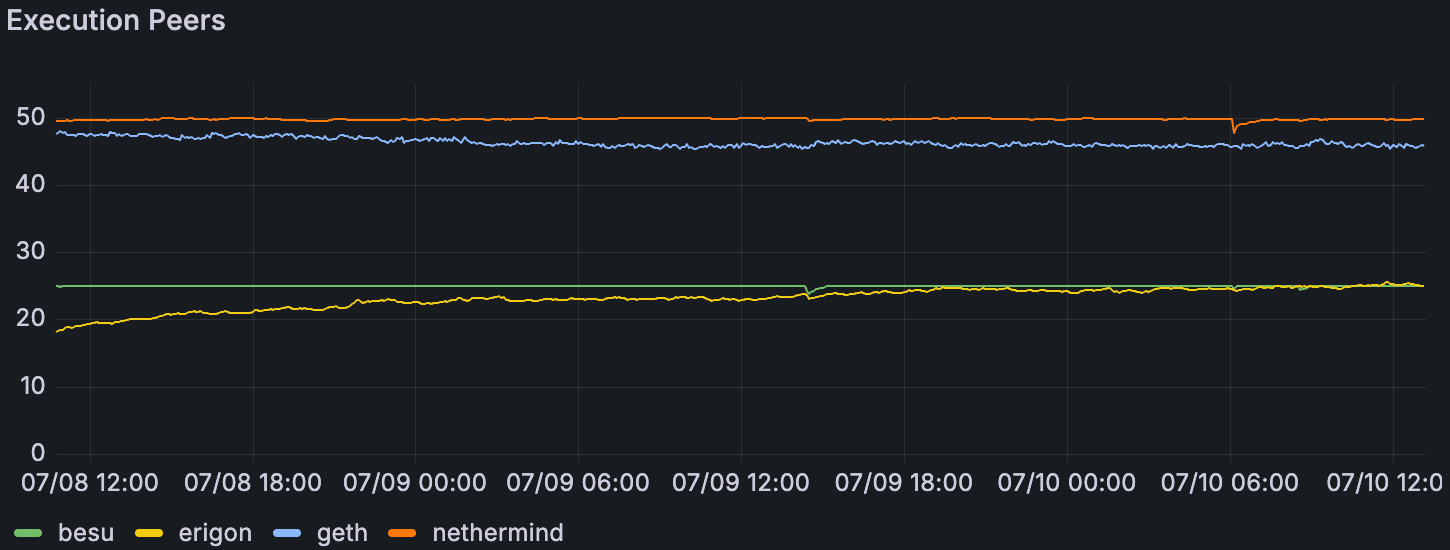Click the 0 y-axis tick label

38,454
